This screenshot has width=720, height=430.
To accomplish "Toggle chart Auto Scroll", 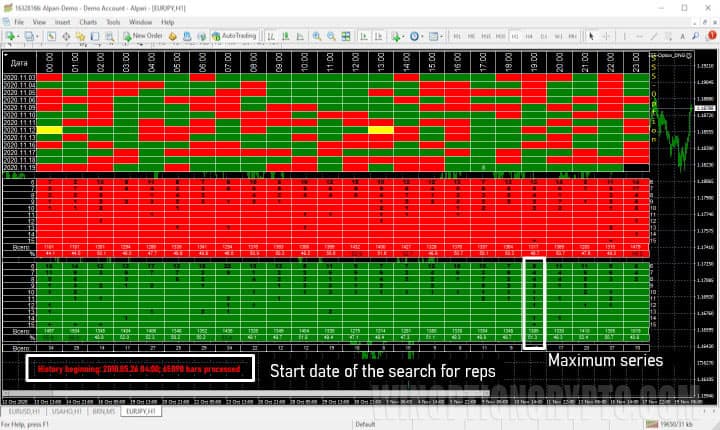I will click(x=364, y=35).
